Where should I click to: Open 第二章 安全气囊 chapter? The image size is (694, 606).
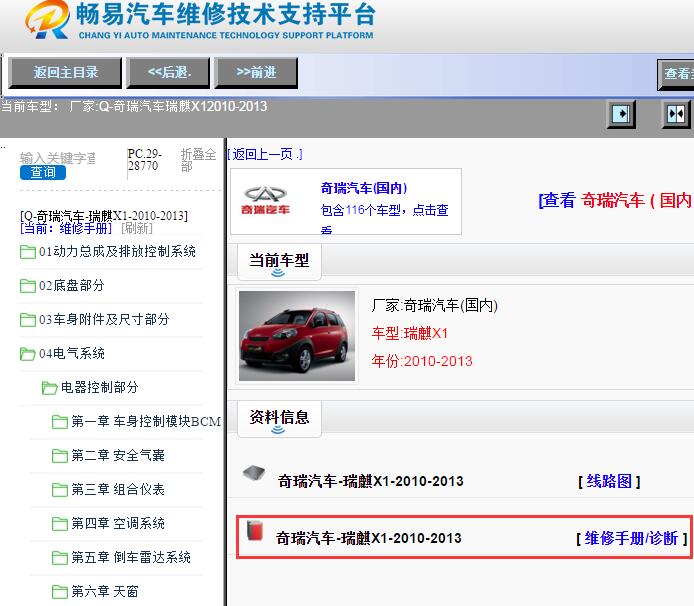click(118, 455)
